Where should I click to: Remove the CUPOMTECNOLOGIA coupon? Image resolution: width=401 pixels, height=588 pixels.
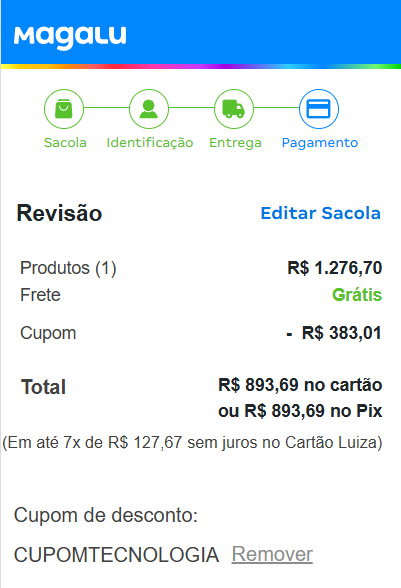click(x=272, y=554)
